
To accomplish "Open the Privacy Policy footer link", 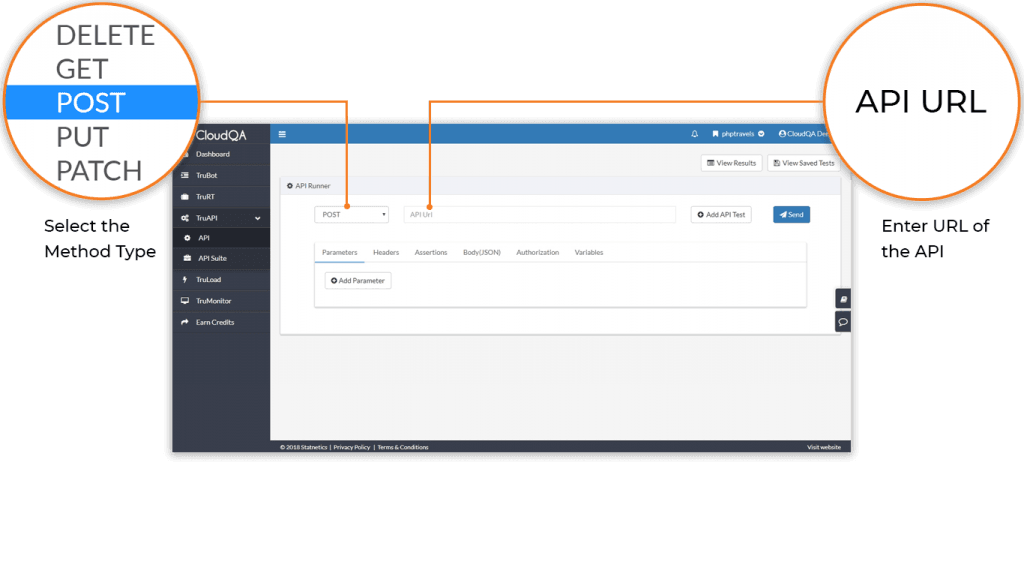I will [352, 447].
